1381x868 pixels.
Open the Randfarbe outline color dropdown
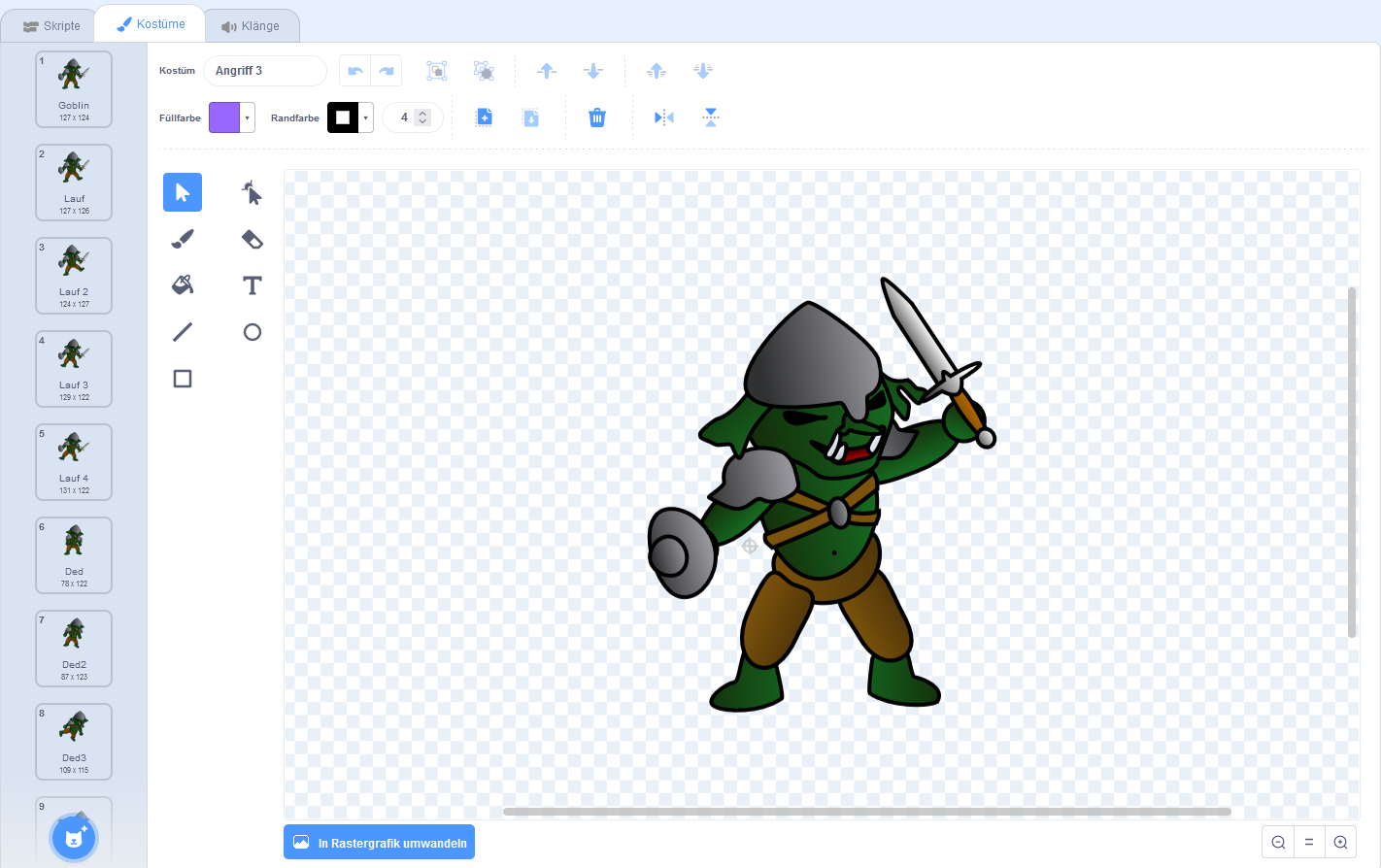[366, 117]
